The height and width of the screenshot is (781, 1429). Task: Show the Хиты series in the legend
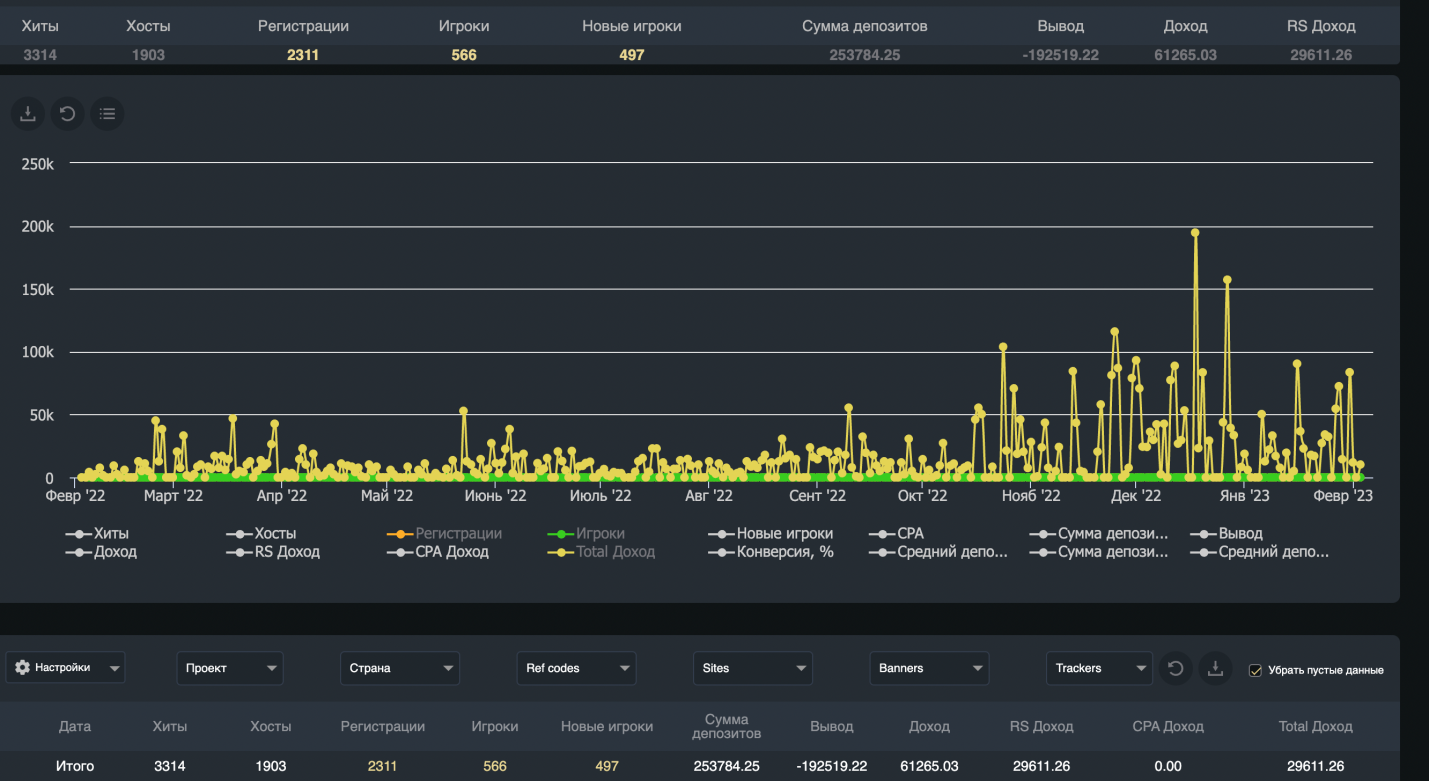click(110, 534)
